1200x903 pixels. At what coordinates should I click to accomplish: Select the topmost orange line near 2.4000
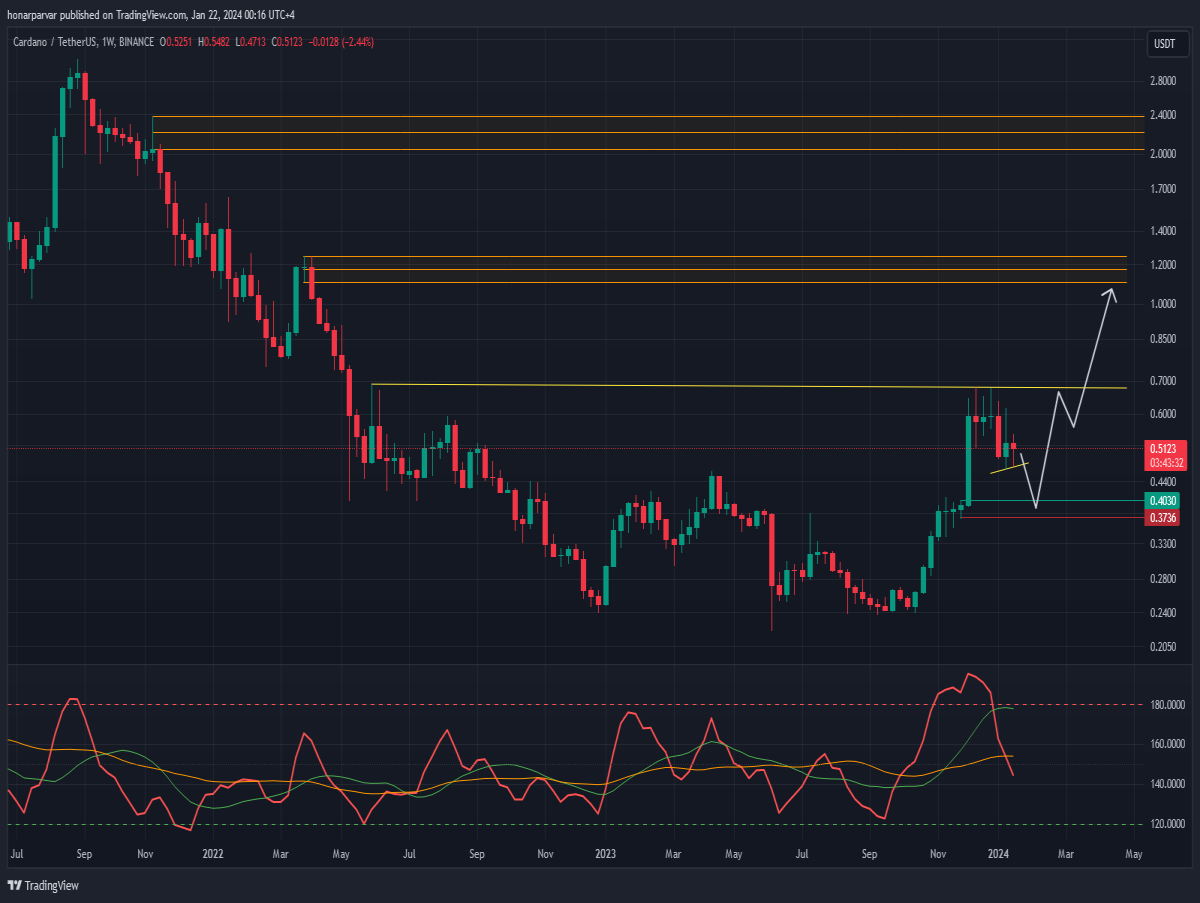(x=640, y=117)
